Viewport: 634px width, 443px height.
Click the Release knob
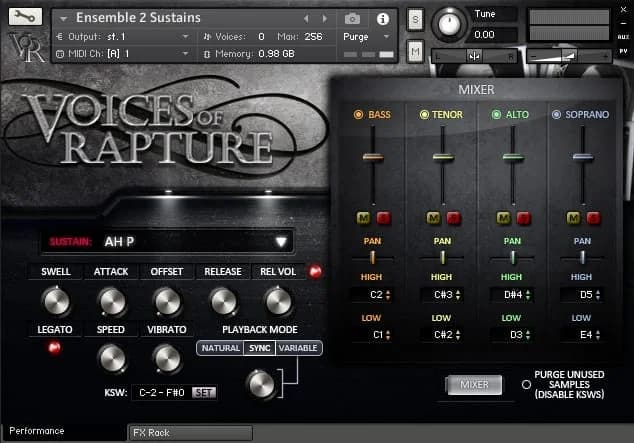(223, 301)
